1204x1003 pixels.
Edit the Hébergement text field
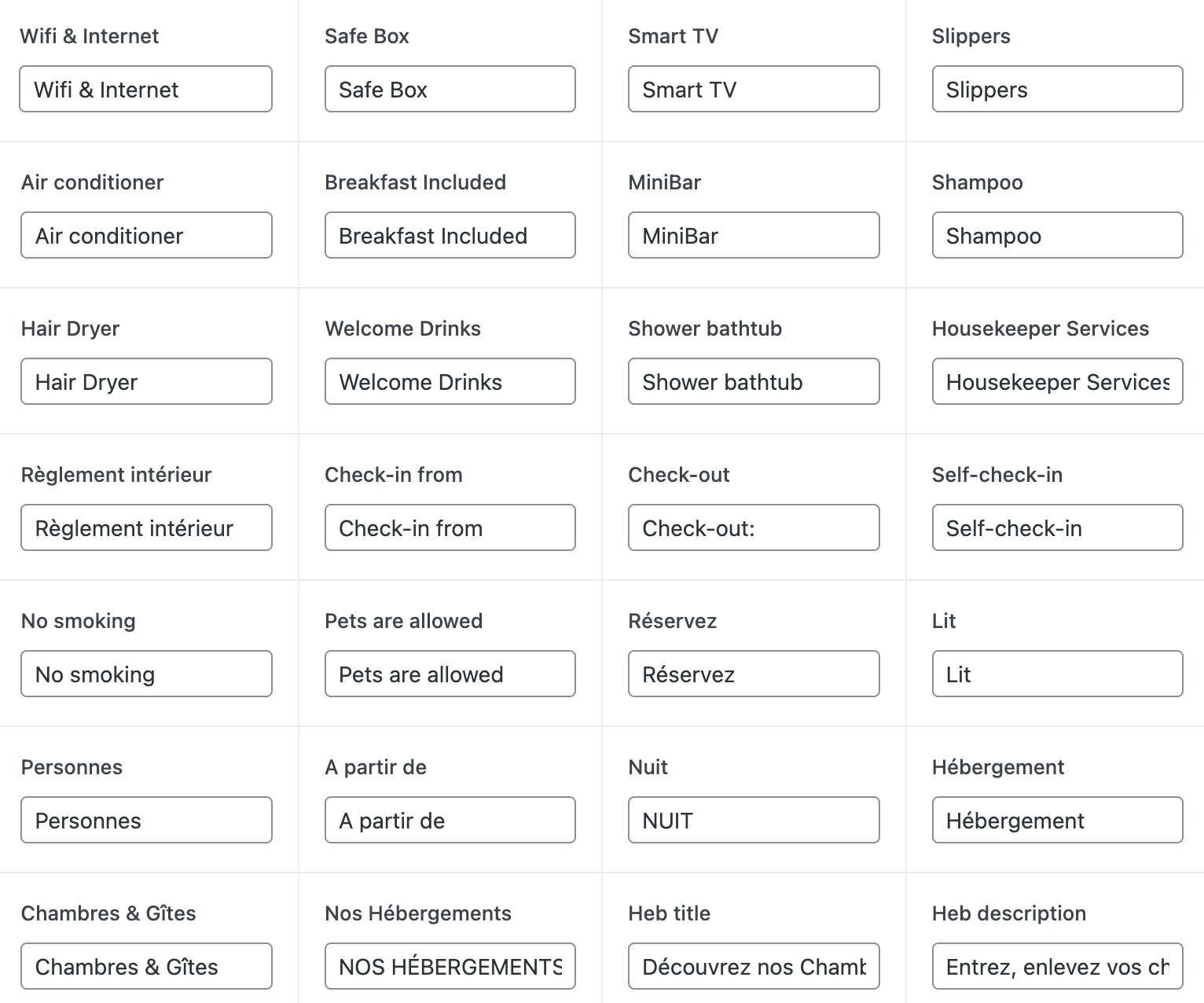pos(1057,821)
